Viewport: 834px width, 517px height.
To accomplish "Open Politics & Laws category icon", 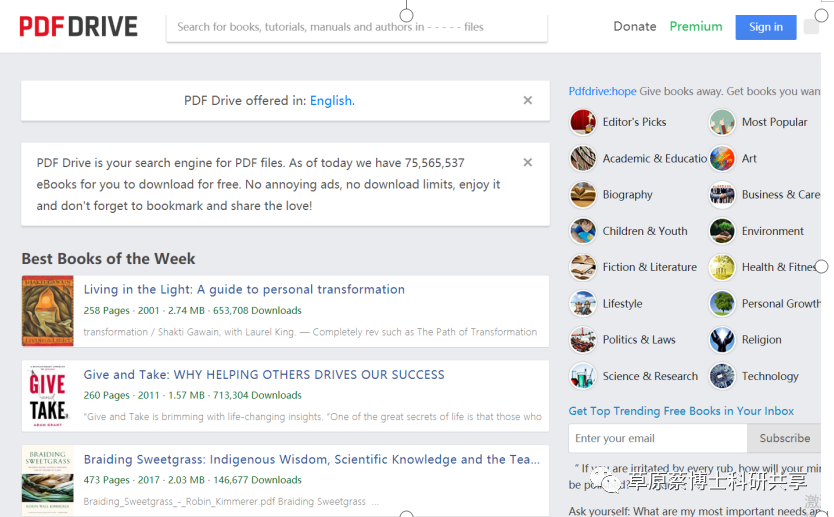I will coord(583,339).
